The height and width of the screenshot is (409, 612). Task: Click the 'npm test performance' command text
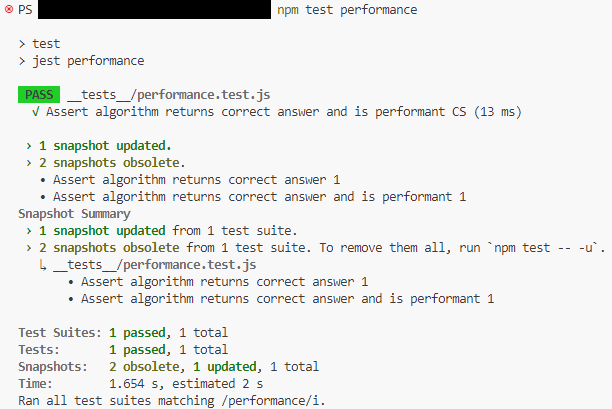coord(347,10)
